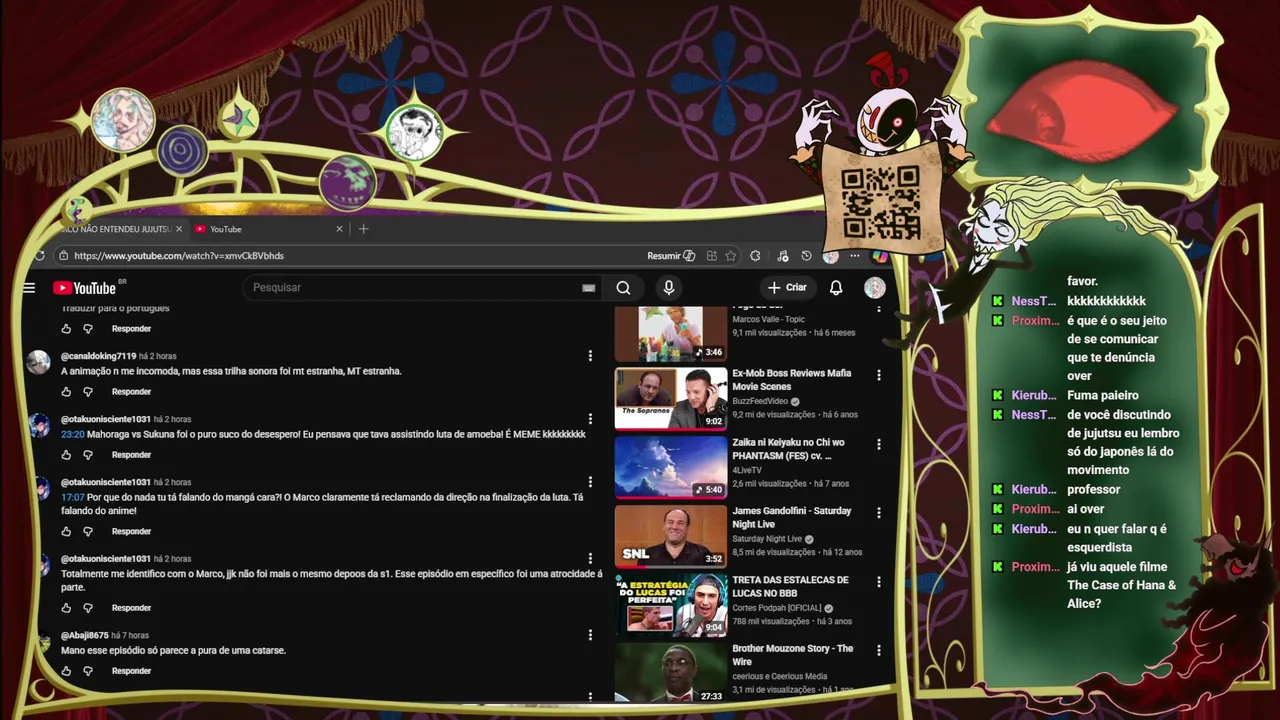Image resolution: width=1280 pixels, height=720 pixels.
Task: Open the YouTube account avatar menu
Action: pos(875,288)
